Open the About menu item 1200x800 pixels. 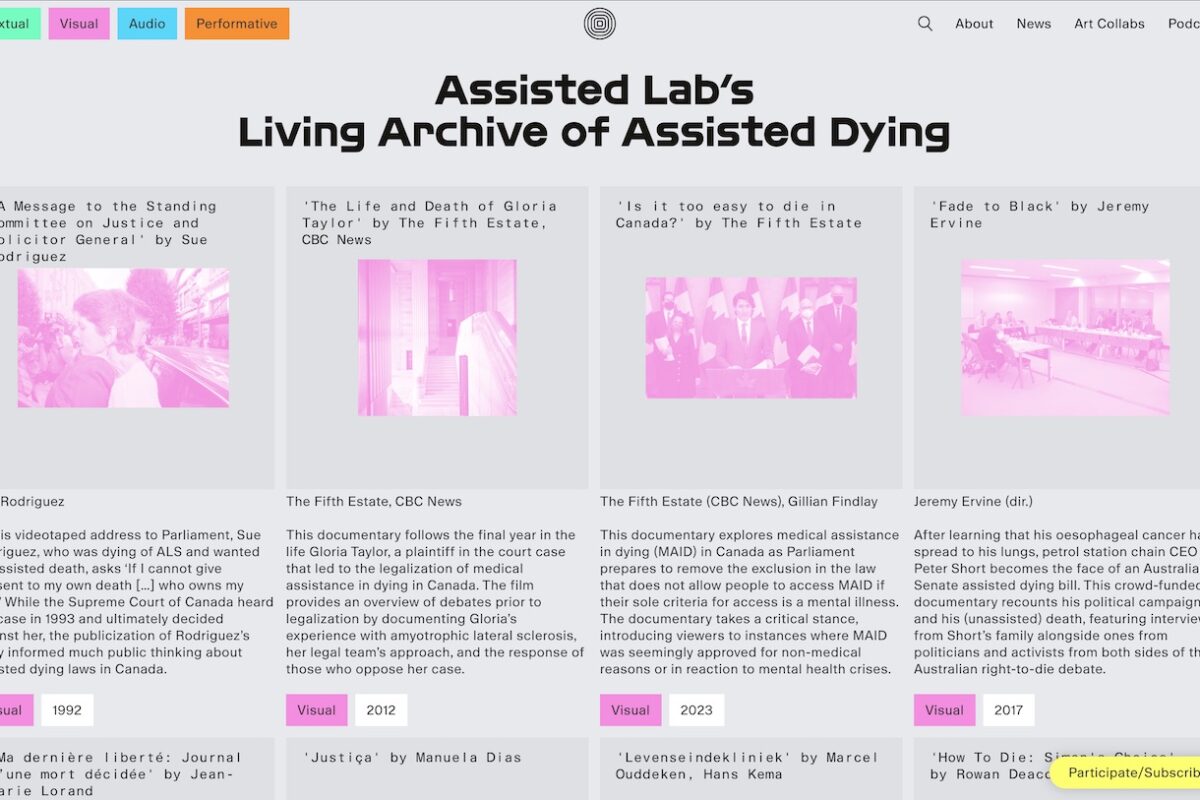(x=974, y=24)
